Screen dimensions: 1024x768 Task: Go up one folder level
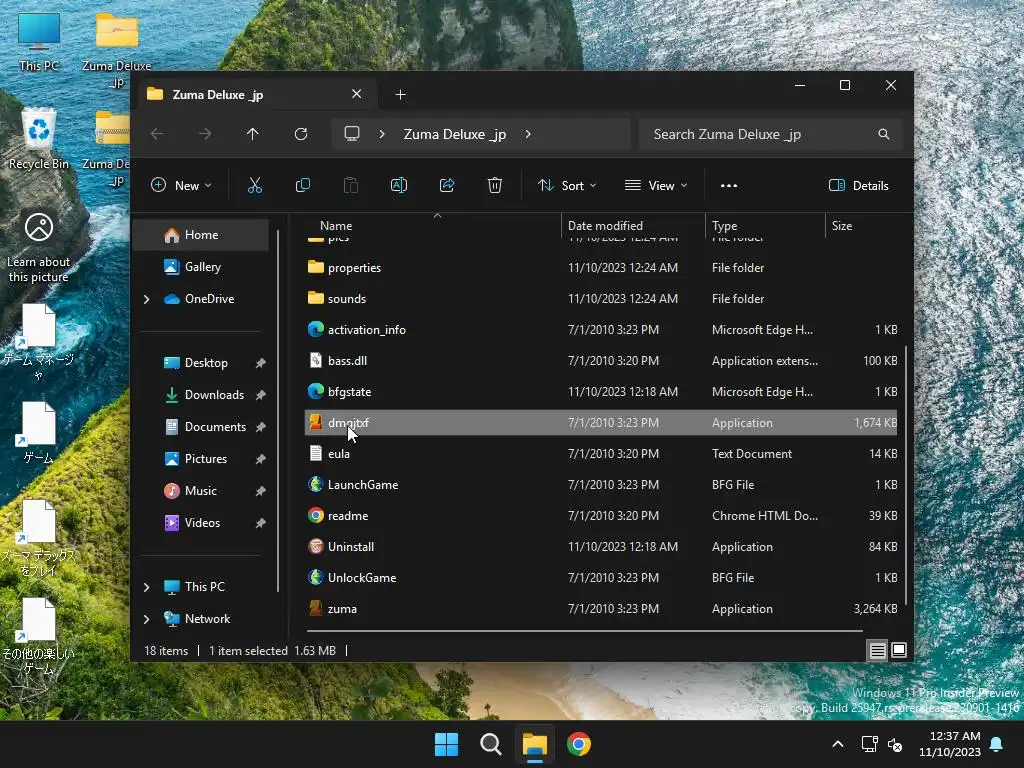(253, 134)
